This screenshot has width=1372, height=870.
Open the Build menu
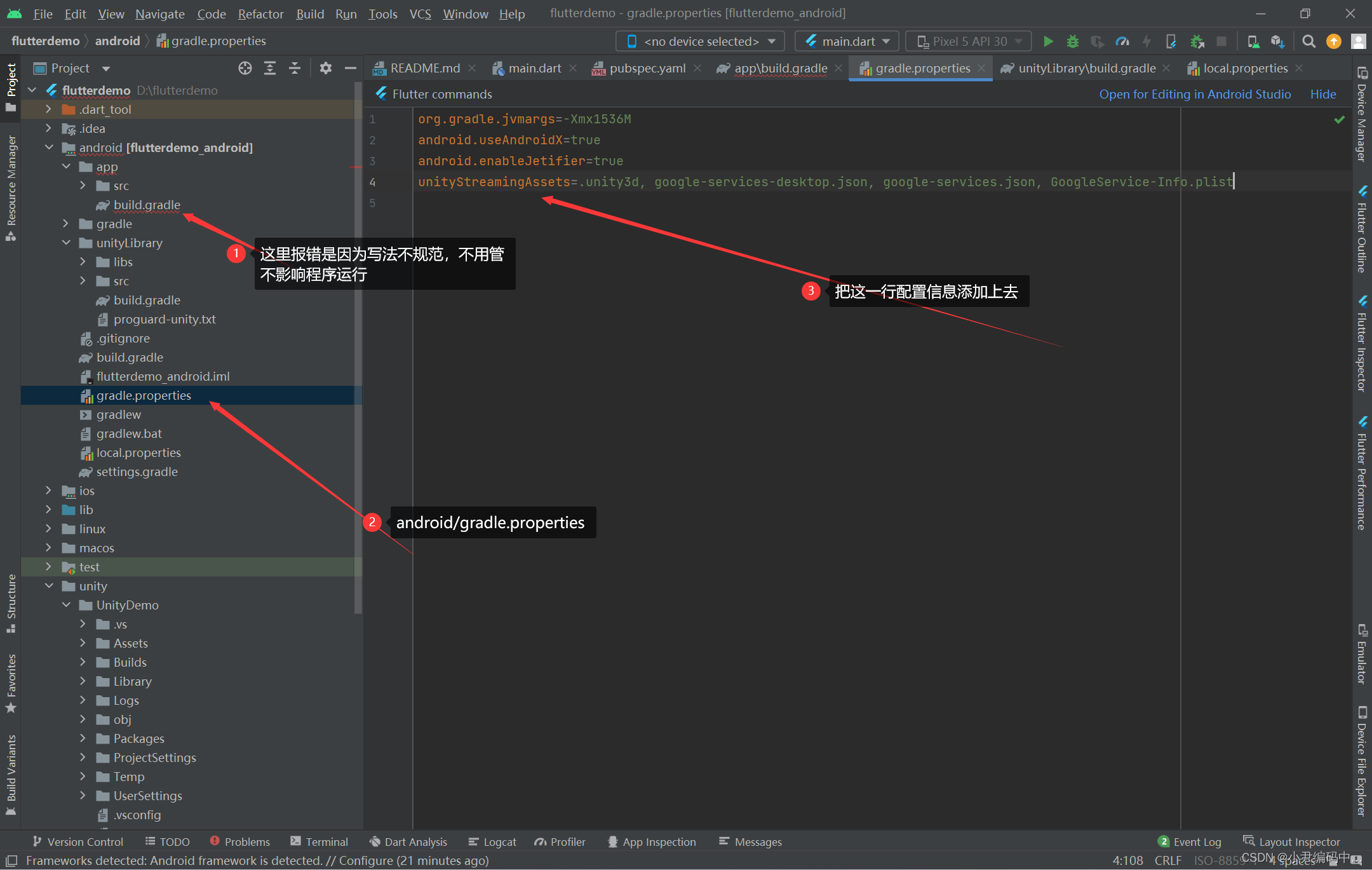[x=310, y=13]
